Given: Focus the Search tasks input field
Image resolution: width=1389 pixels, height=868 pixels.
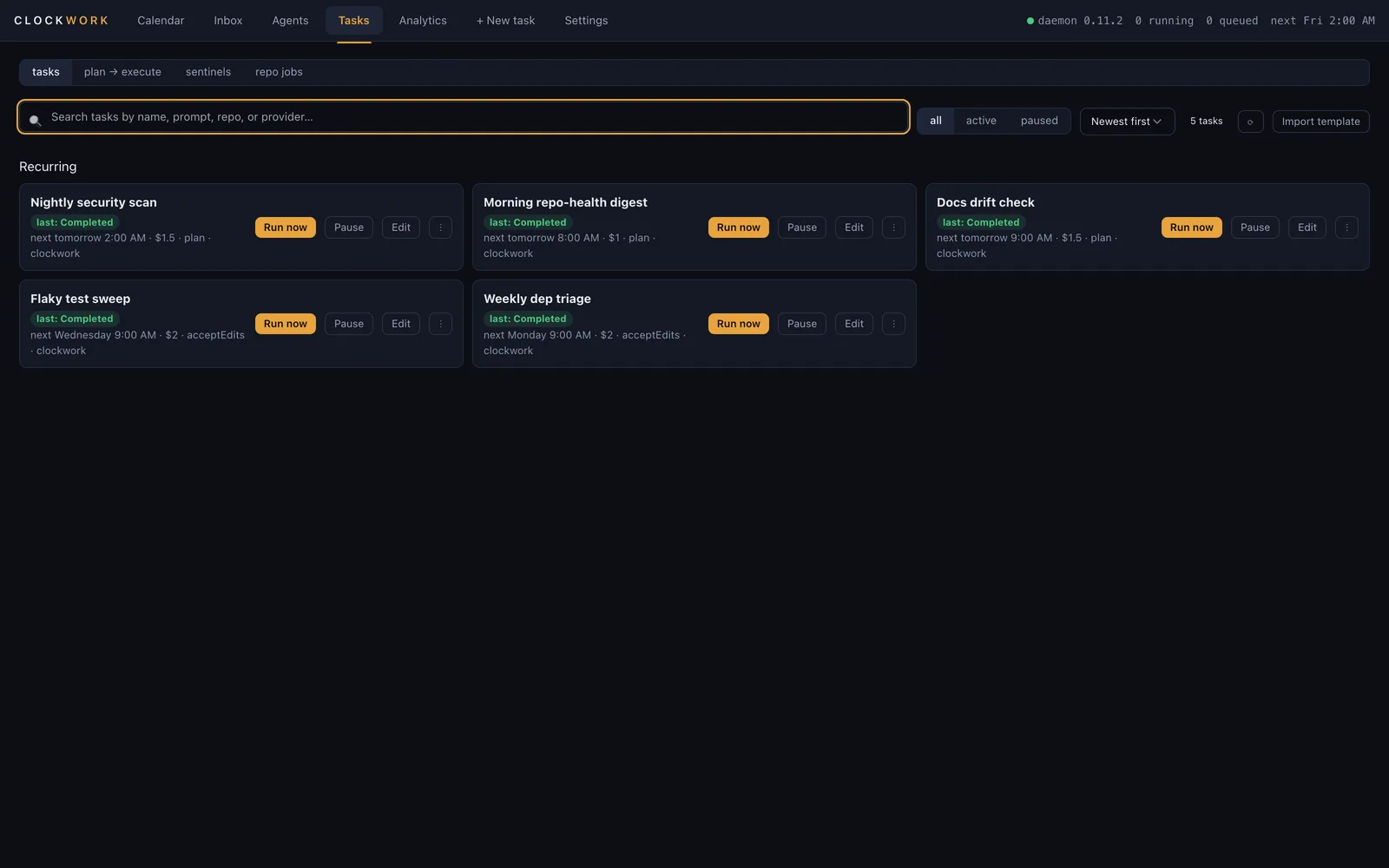Looking at the screenshot, I should (x=464, y=117).
